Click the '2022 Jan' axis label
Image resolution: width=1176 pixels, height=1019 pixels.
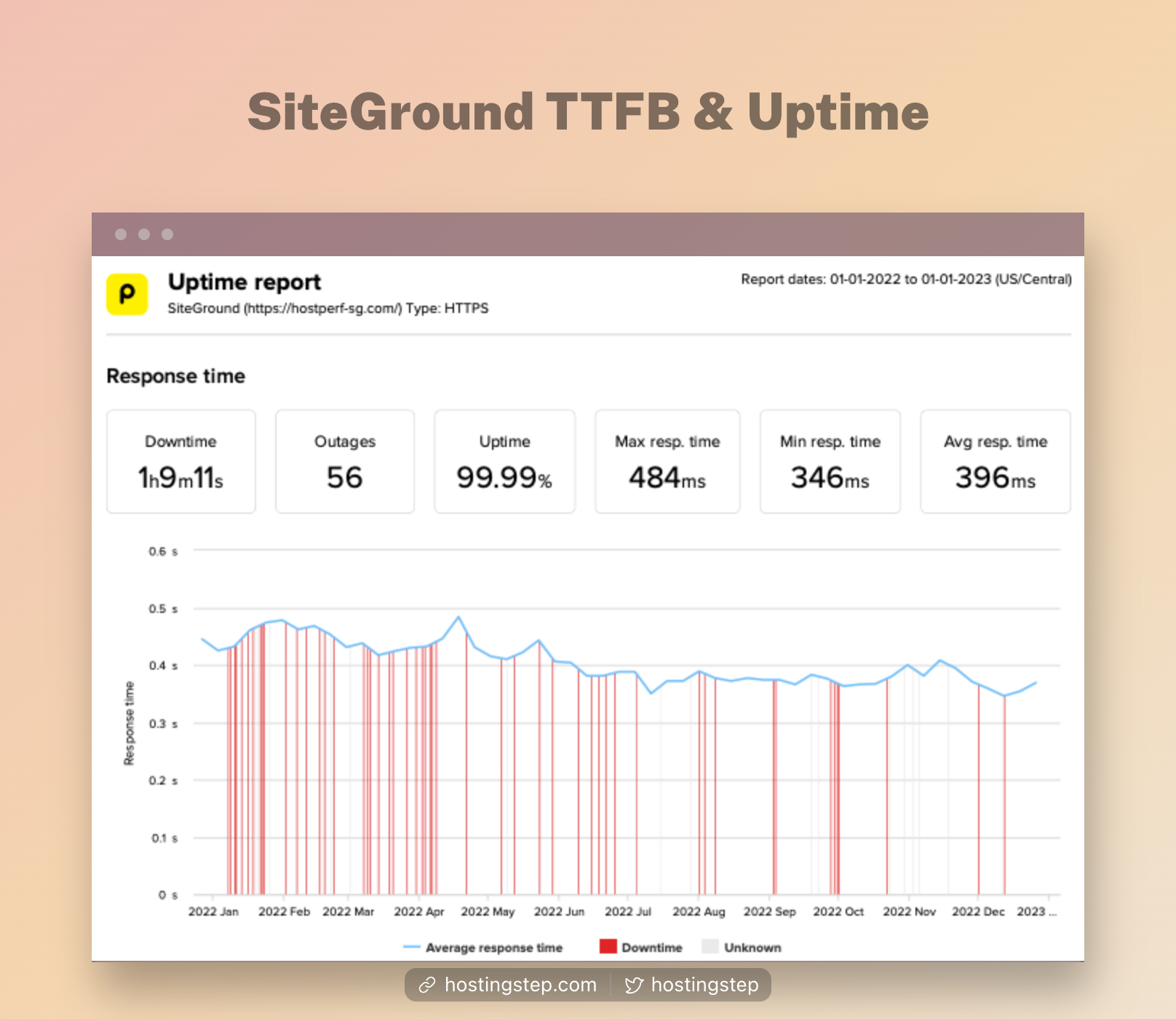[x=213, y=911]
